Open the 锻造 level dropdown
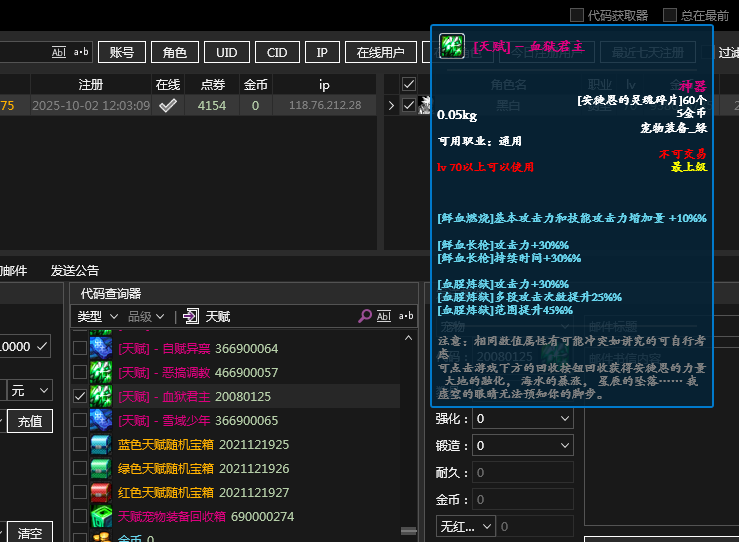739x542 pixels. 523,445
